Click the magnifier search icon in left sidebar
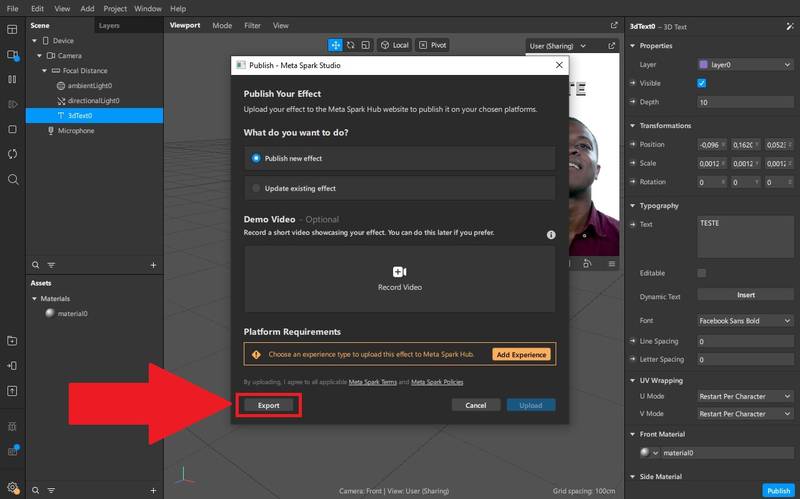 point(13,179)
